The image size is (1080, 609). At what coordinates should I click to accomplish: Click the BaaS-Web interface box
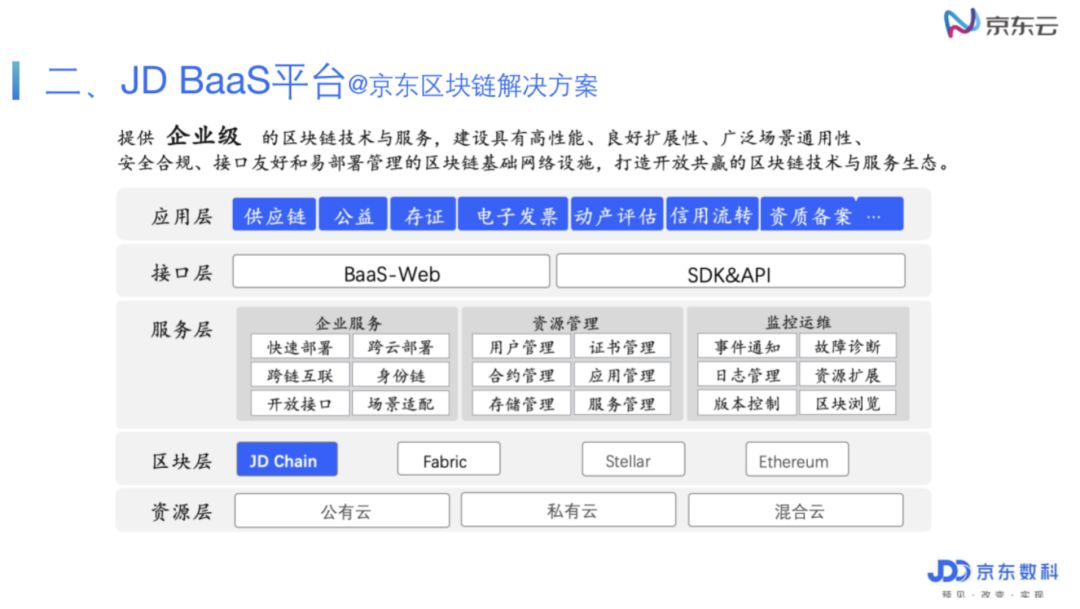click(391, 271)
